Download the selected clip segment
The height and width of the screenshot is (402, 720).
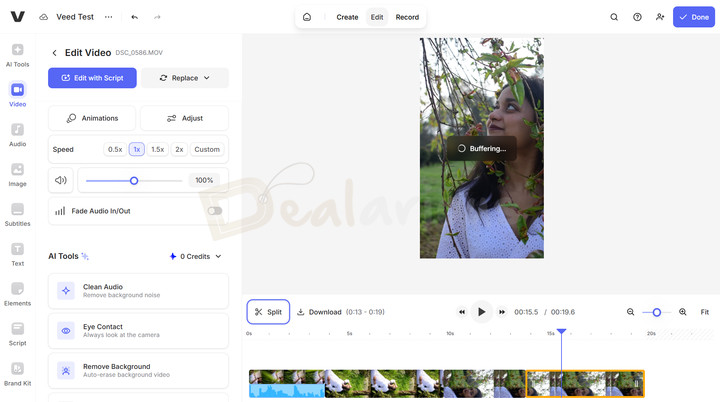[340, 312]
